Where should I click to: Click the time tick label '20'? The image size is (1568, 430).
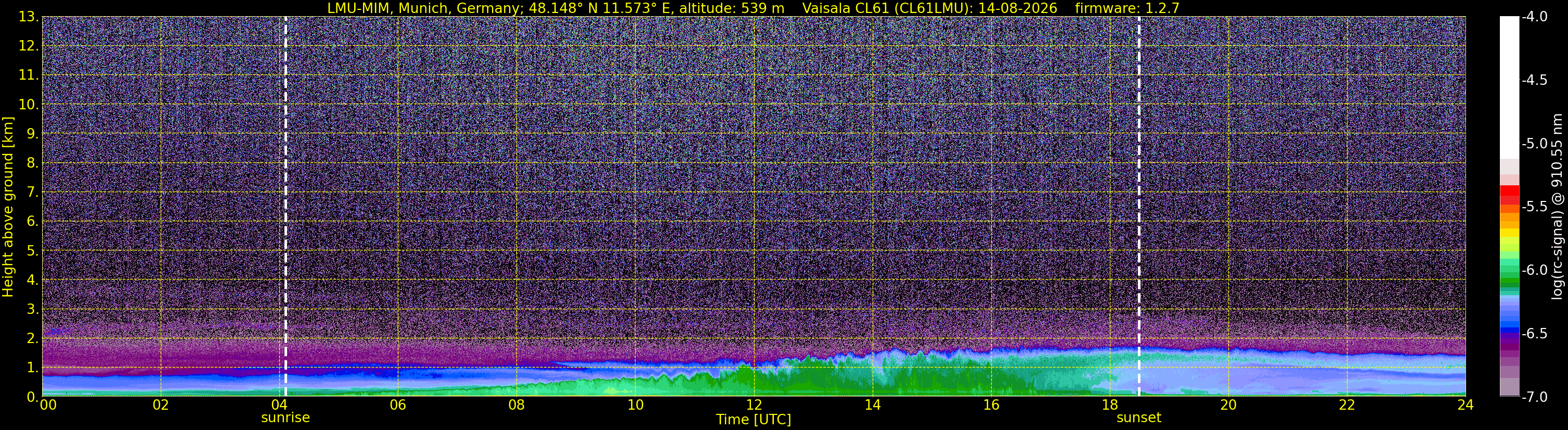coord(1228,405)
